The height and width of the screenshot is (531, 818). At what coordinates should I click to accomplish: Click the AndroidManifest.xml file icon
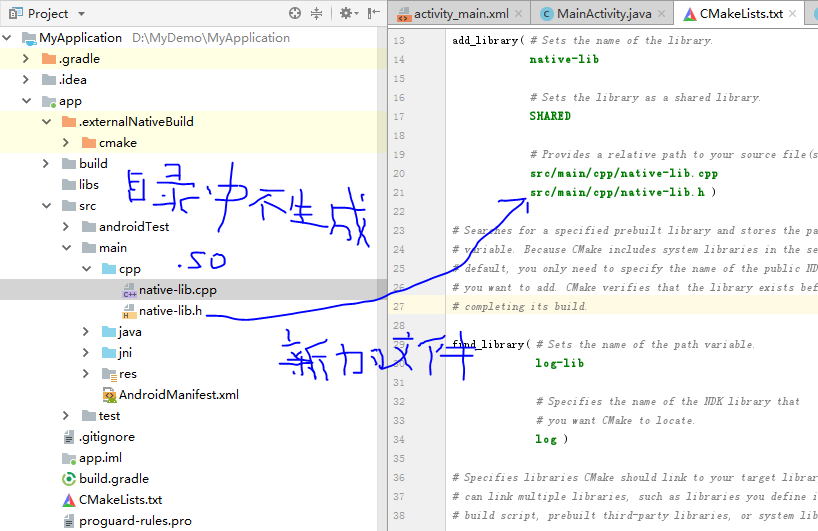pyautogui.click(x=109, y=395)
